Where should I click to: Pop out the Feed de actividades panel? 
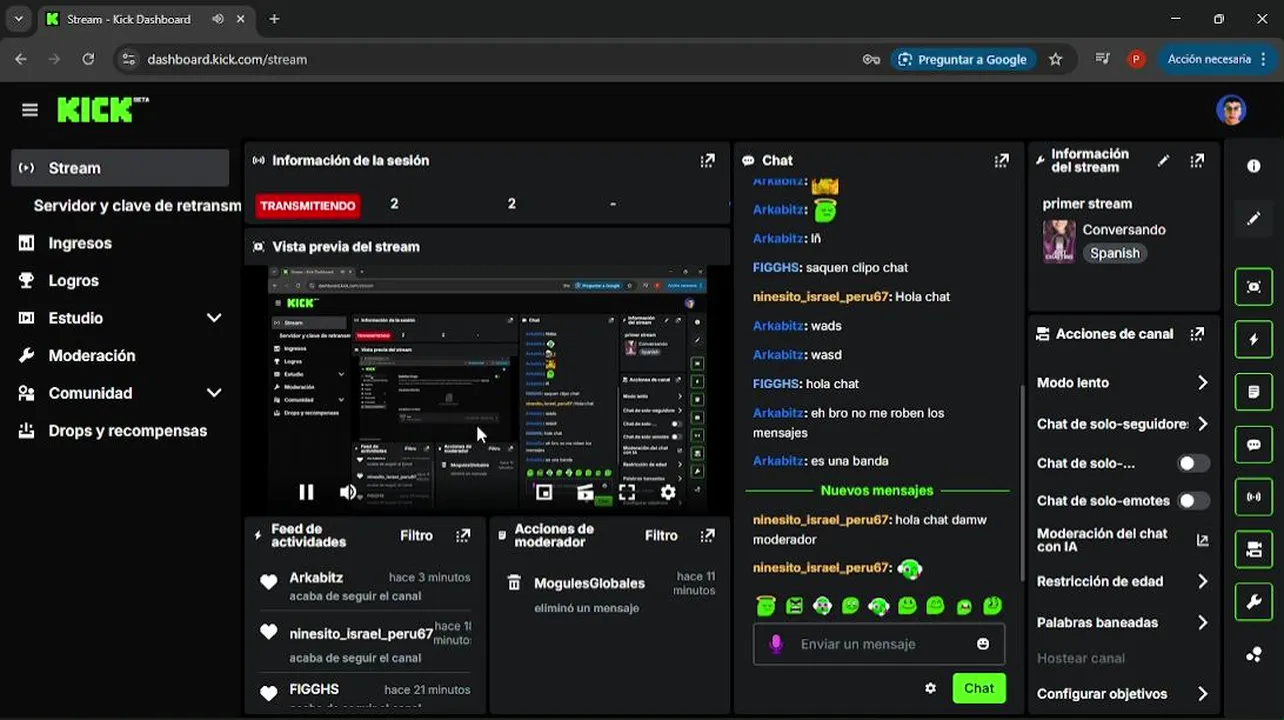click(463, 536)
